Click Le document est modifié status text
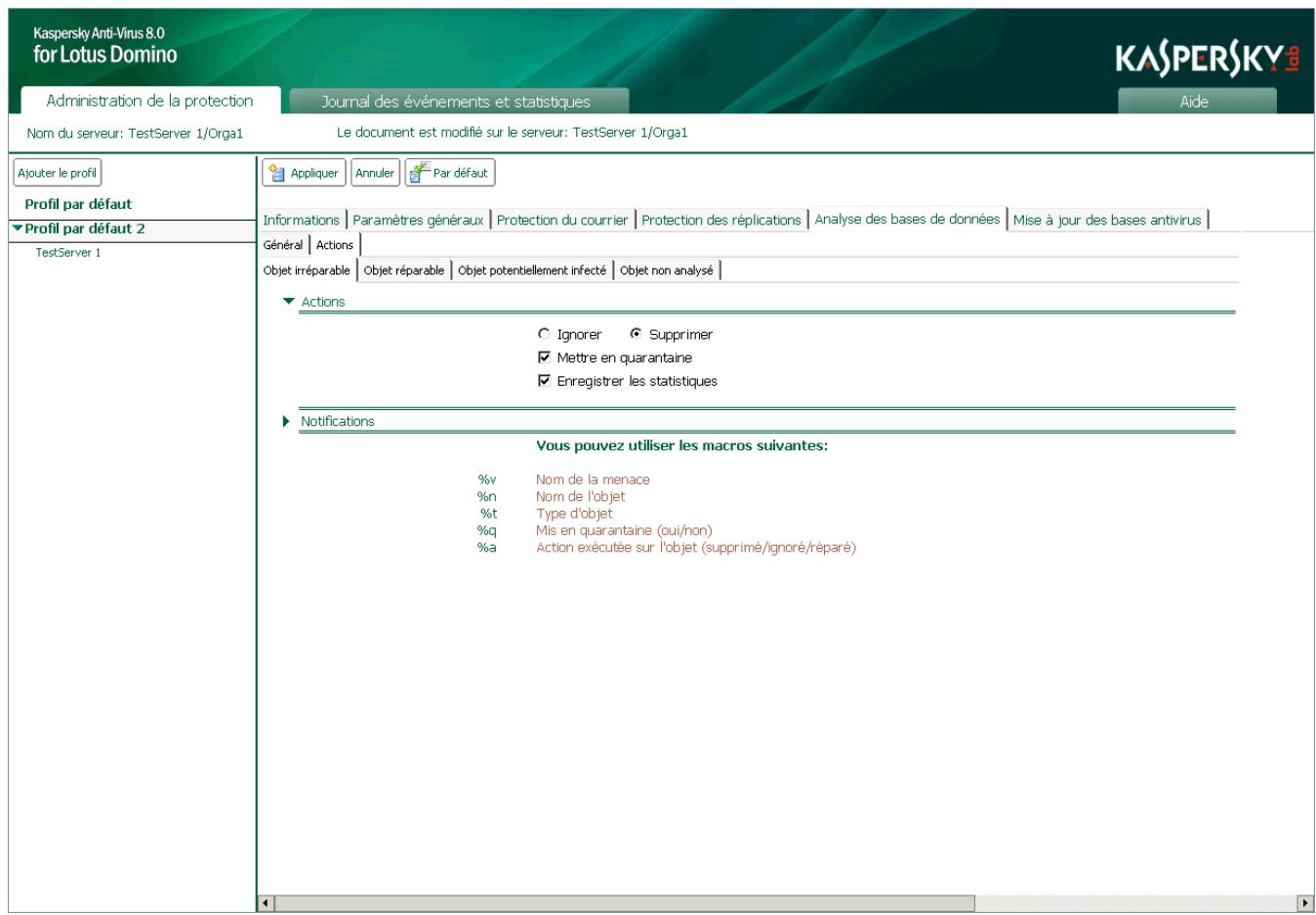 point(513,132)
